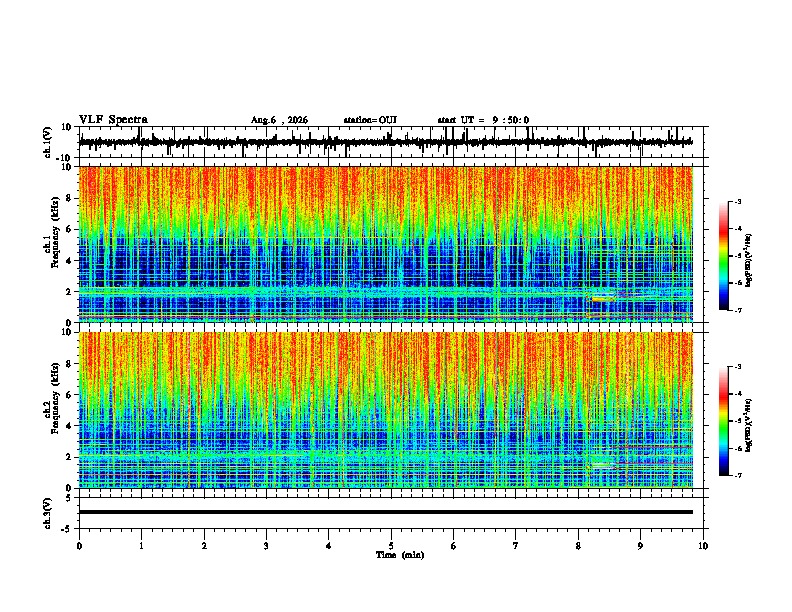
Task: Click the ch.1 voltage waveform trace
Action: pos(385,142)
